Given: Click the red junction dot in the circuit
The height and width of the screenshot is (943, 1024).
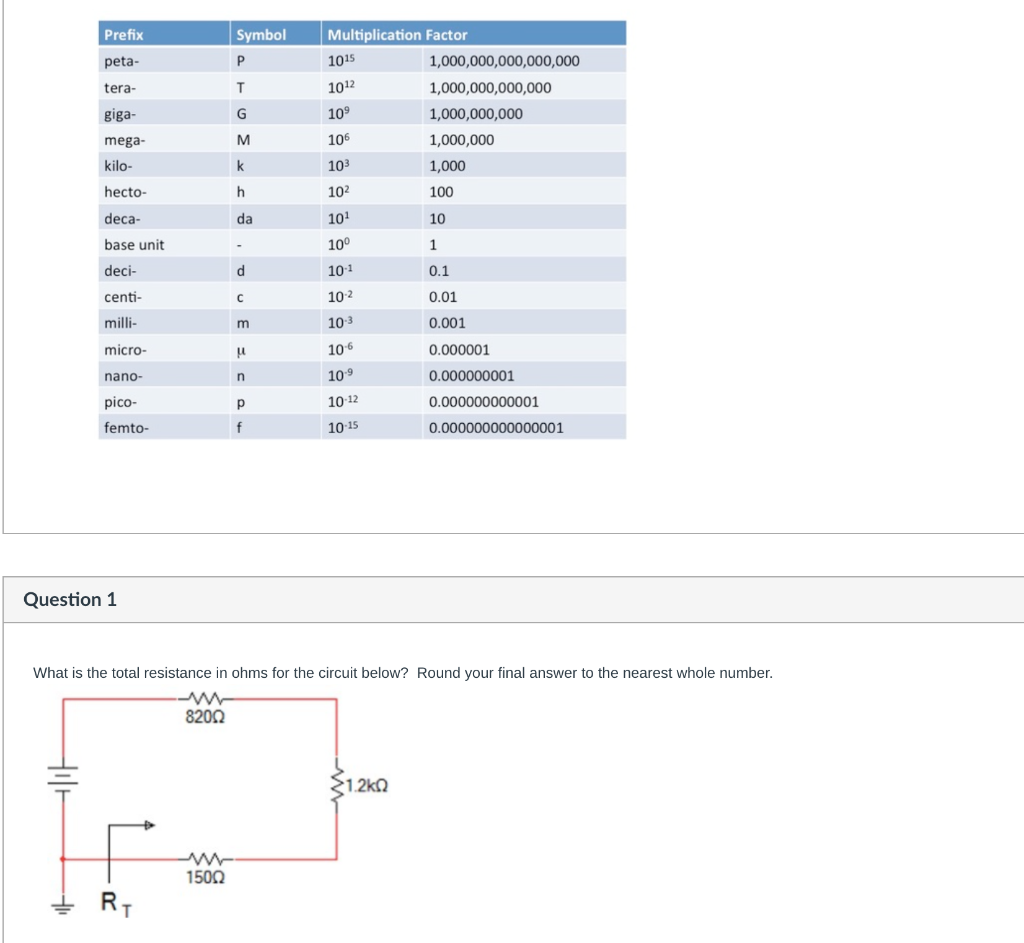Looking at the screenshot, I should [63, 858].
